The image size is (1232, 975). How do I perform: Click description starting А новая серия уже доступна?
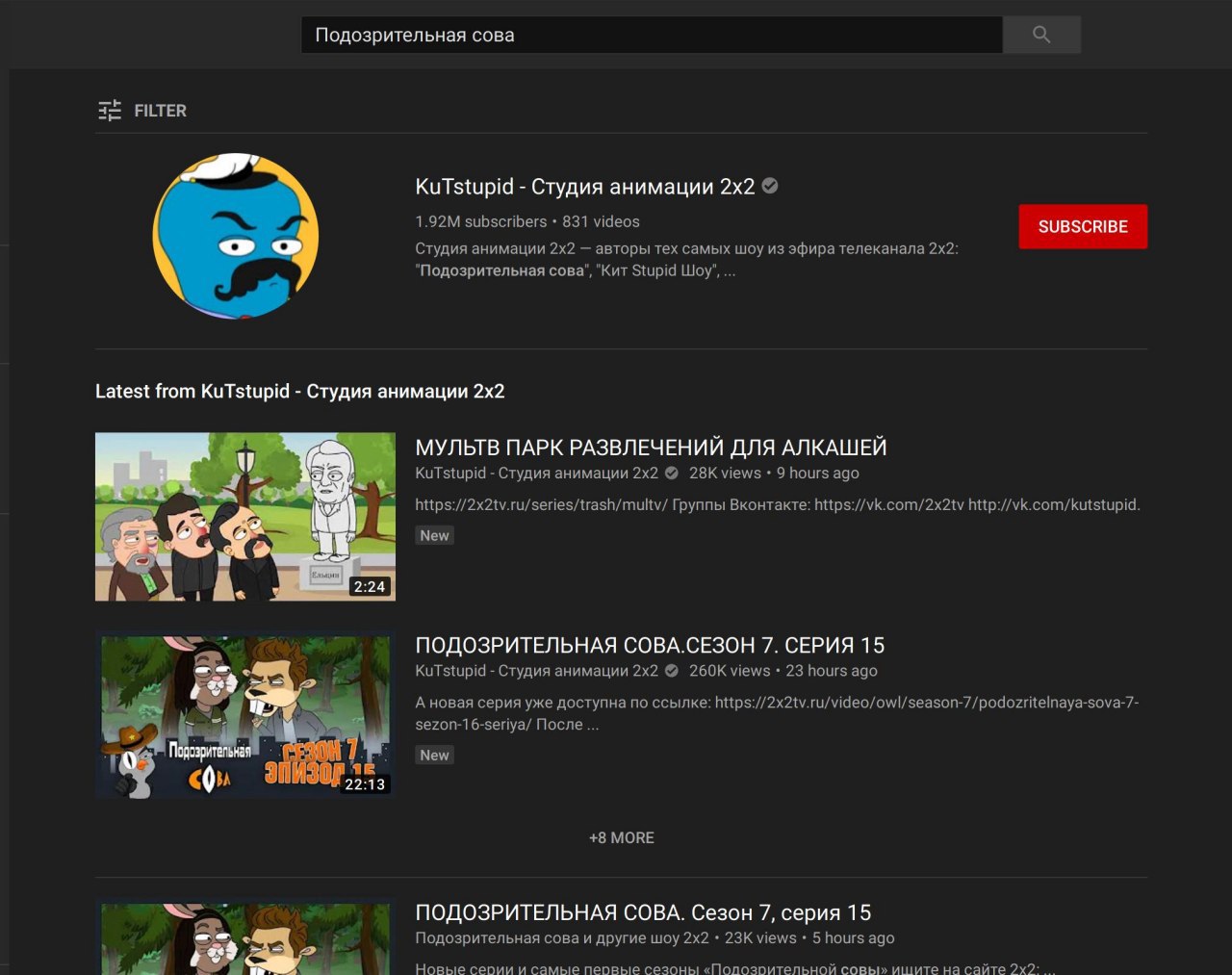point(777,713)
